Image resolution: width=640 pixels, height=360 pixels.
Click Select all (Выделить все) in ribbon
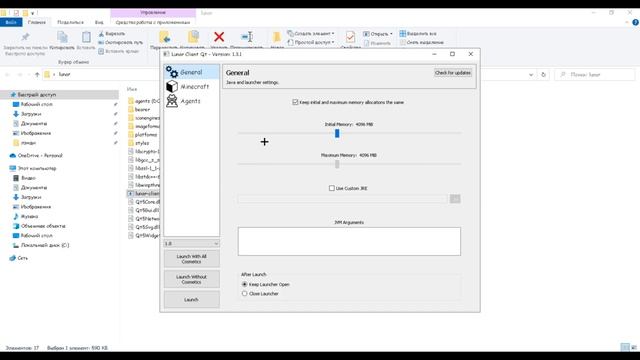(x=418, y=33)
